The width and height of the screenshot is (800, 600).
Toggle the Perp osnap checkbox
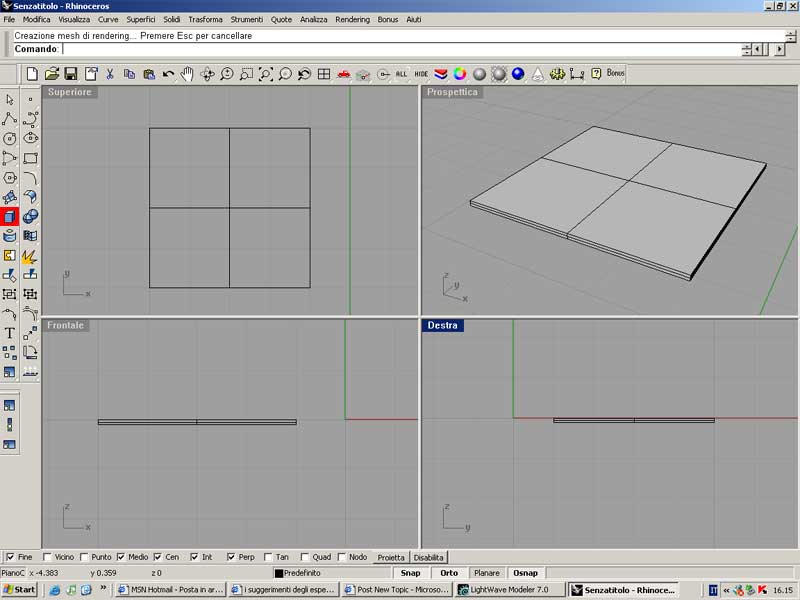[x=231, y=557]
